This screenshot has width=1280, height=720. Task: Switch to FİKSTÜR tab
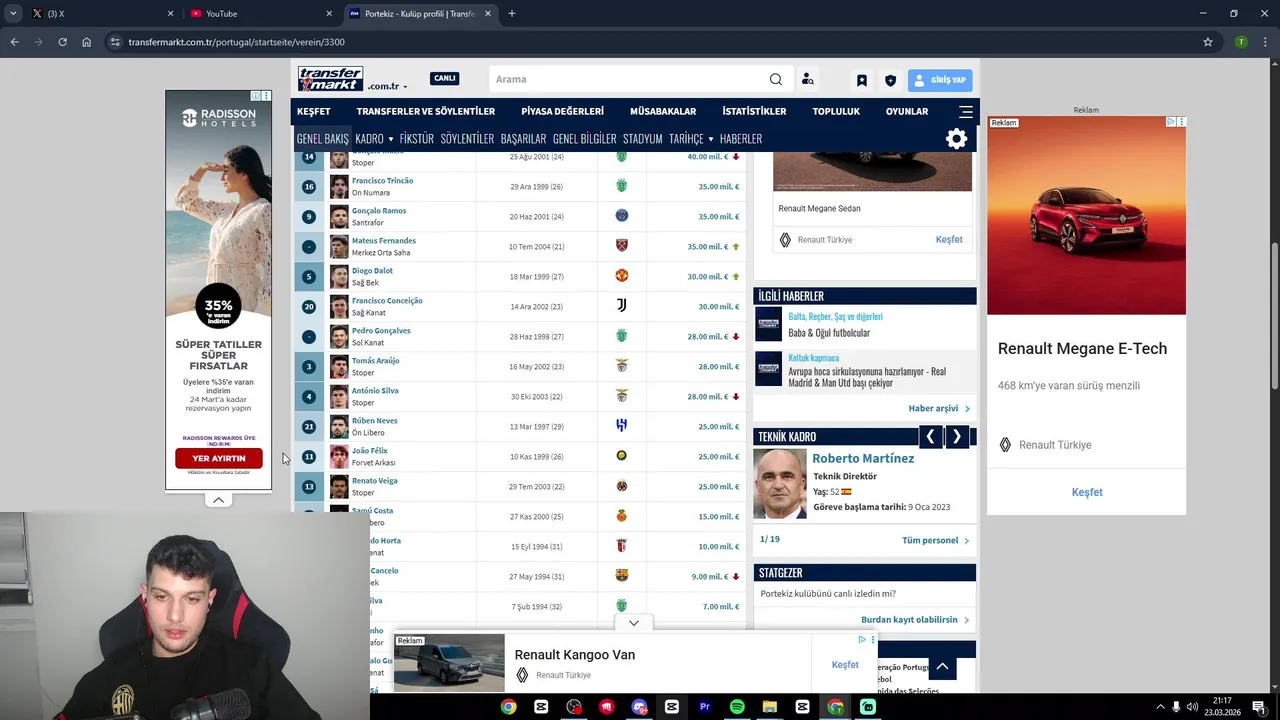point(417,139)
